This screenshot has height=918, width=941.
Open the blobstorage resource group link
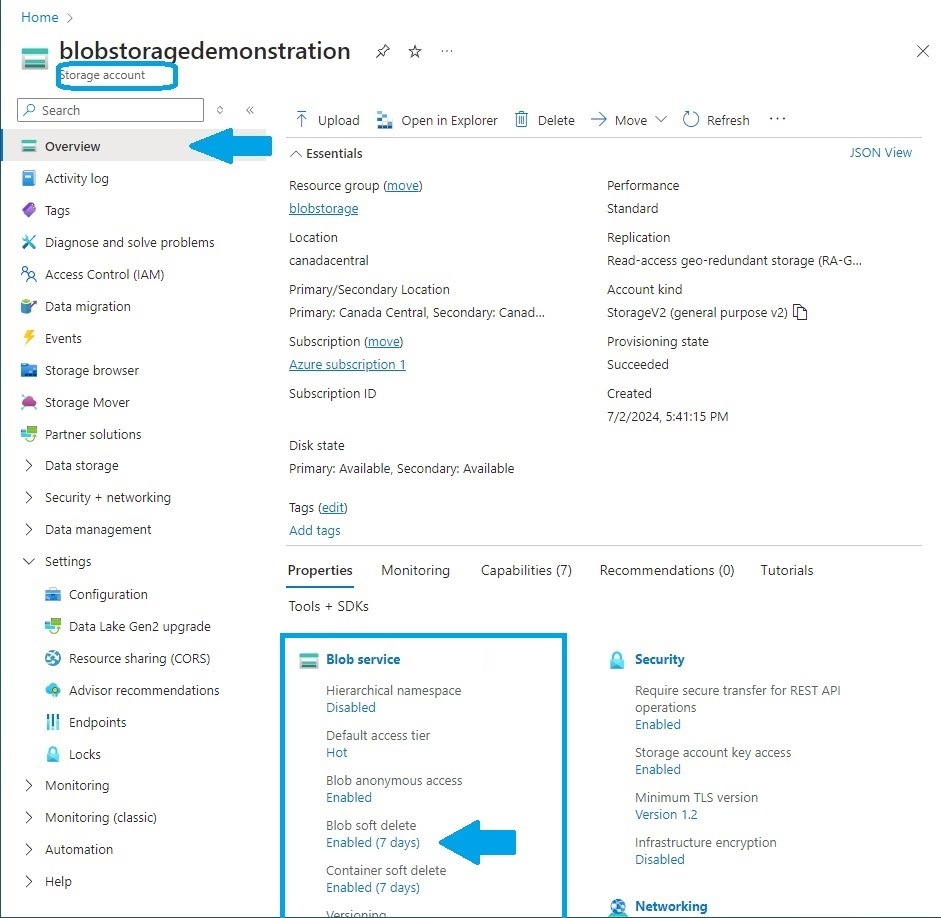(x=323, y=209)
